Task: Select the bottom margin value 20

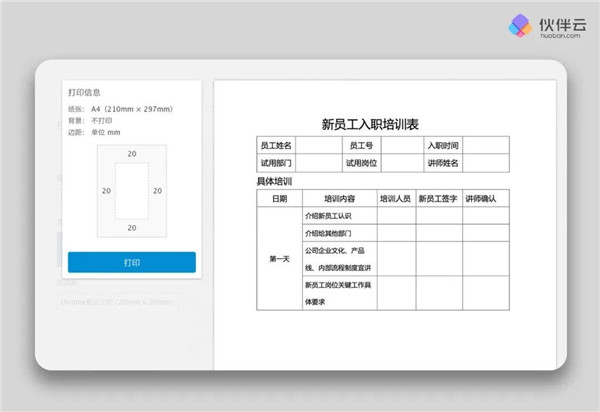Action: pyautogui.click(x=132, y=228)
